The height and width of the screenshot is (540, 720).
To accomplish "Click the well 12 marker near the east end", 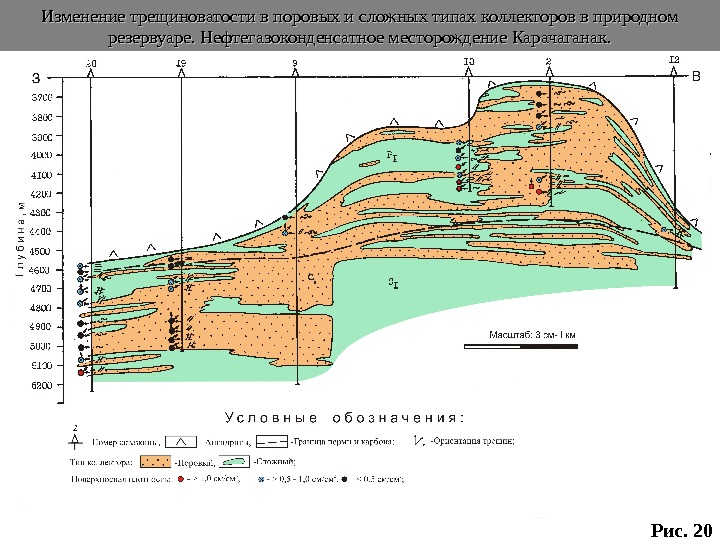I will 674,70.
